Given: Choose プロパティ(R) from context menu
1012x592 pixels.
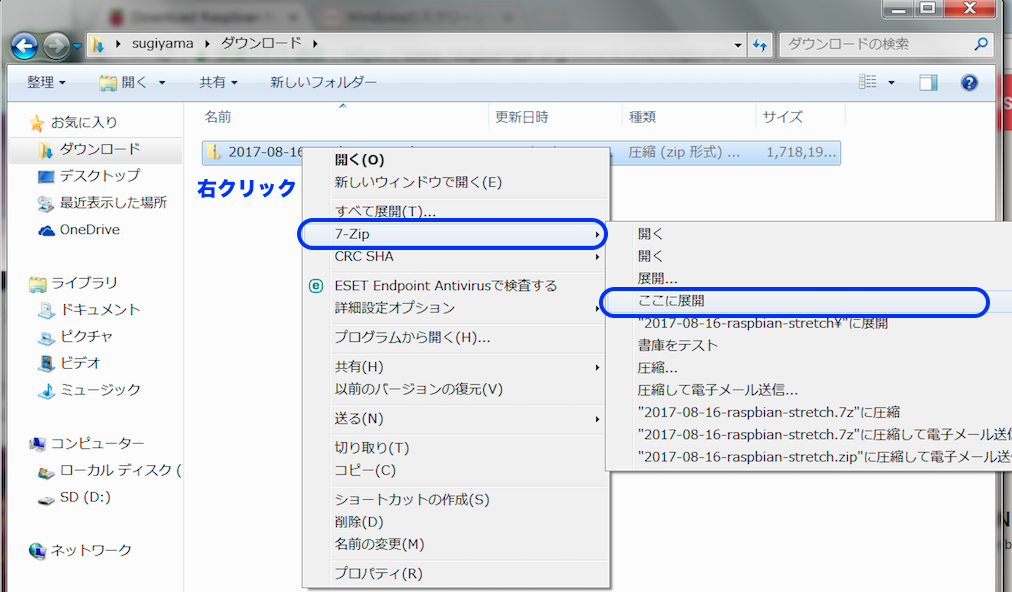Looking at the screenshot, I should 378,574.
